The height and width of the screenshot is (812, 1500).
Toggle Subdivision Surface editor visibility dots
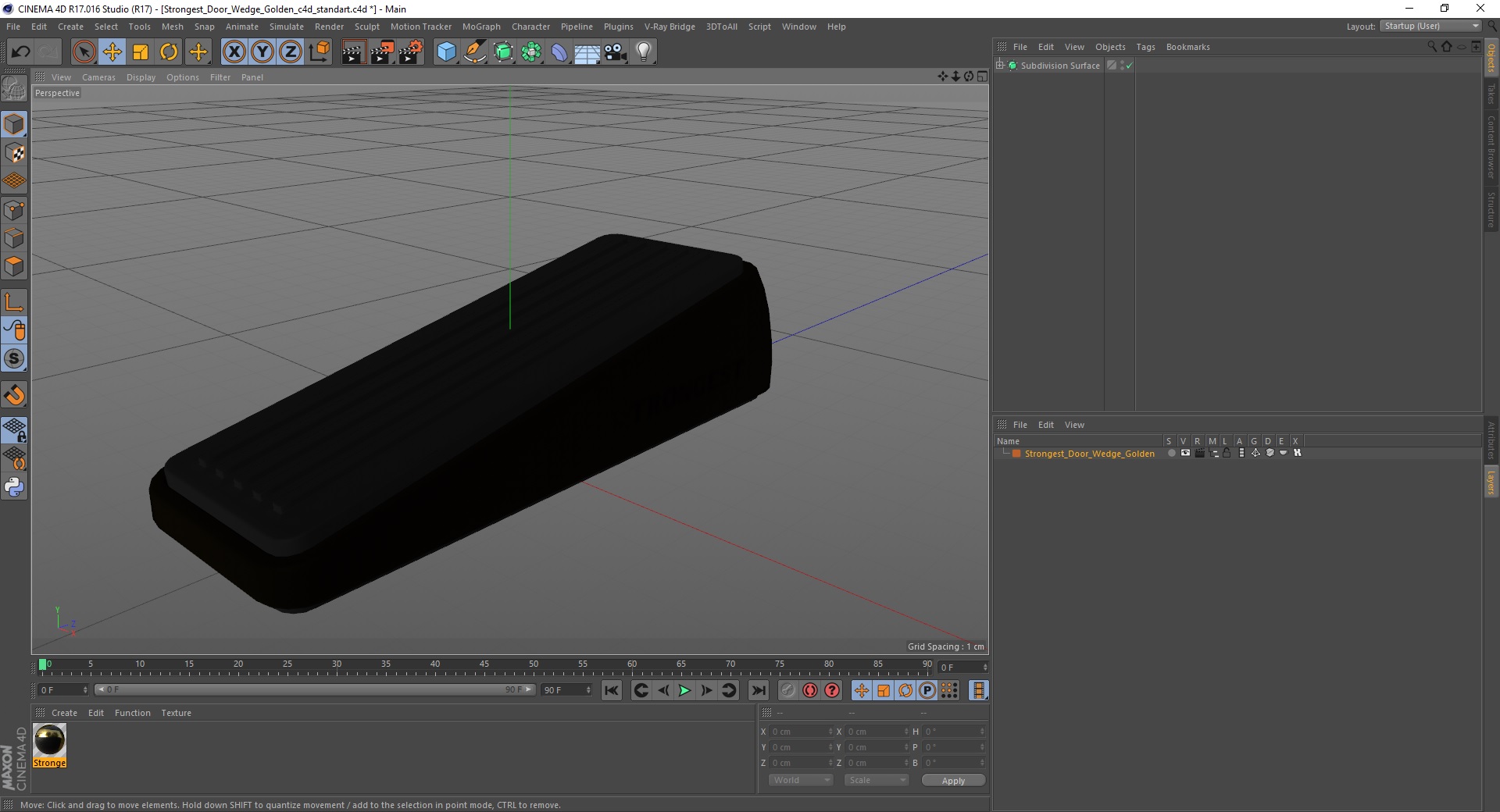[1122, 66]
